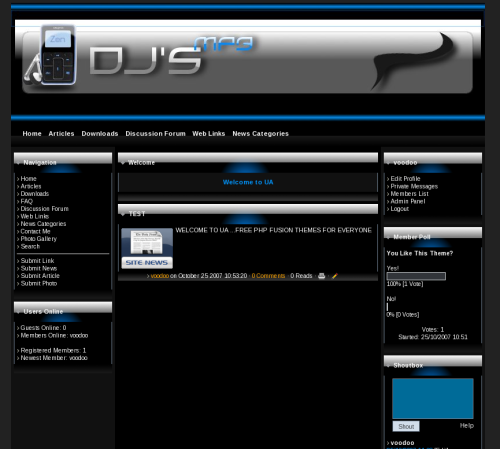
Task: Collapse the Navigation panel arrow
Action: 18,163
